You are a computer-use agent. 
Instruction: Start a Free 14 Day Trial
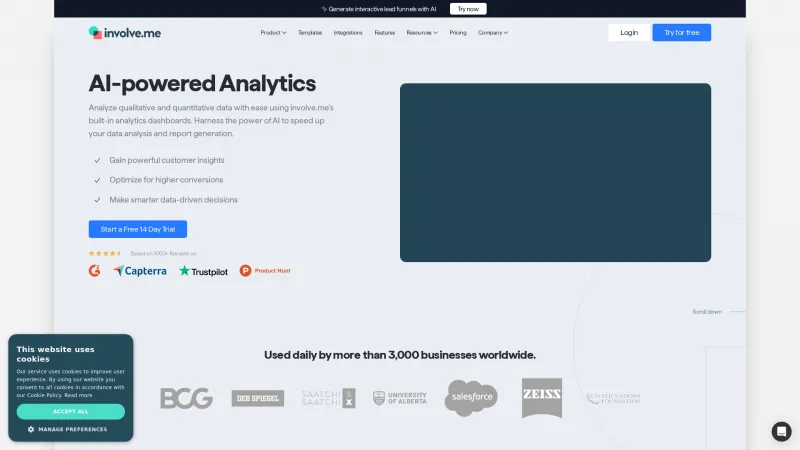tap(138, 229)
